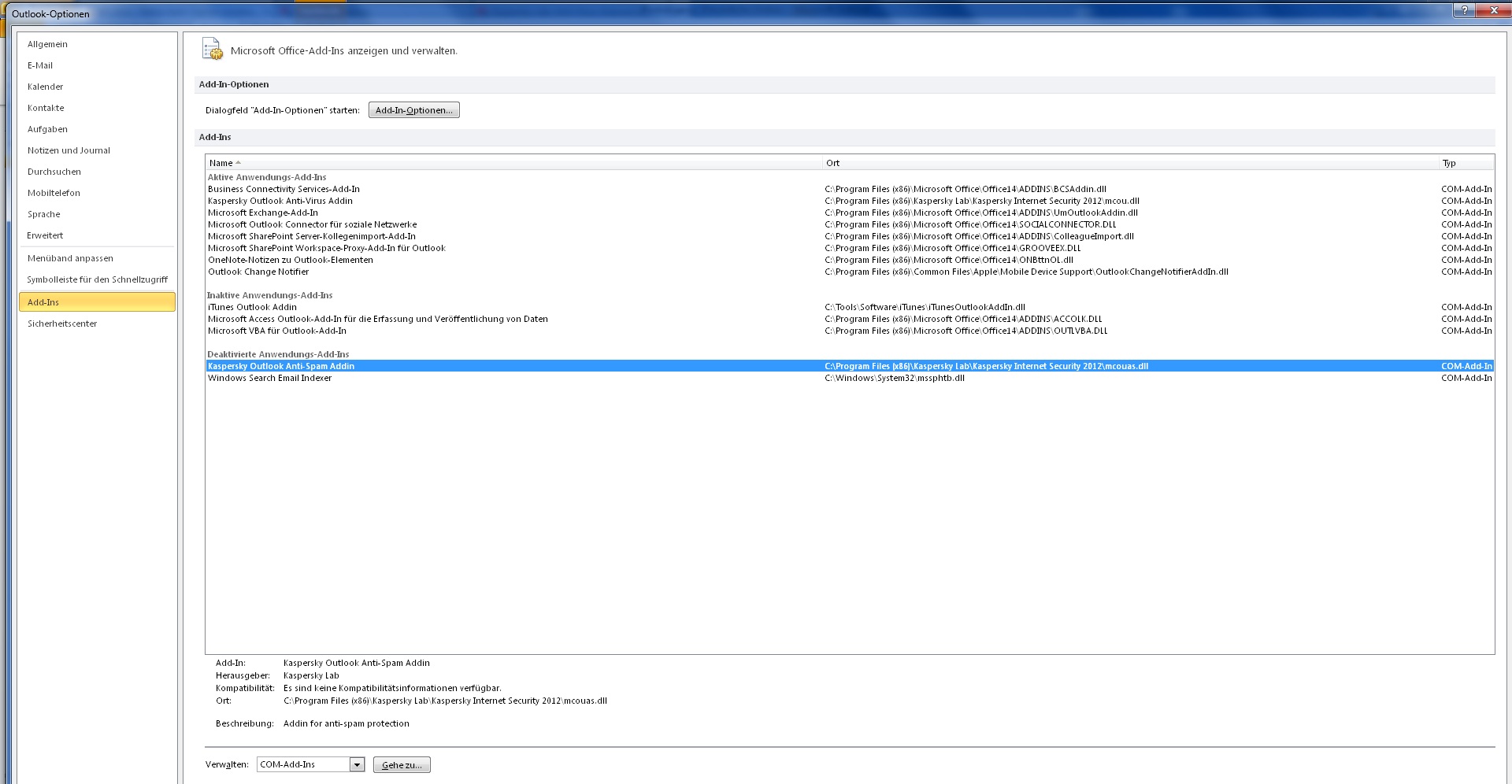Open Symbolleiste für den Schnellzugriff category
This screenshot has height=784, width=1512.
[98, 279]
